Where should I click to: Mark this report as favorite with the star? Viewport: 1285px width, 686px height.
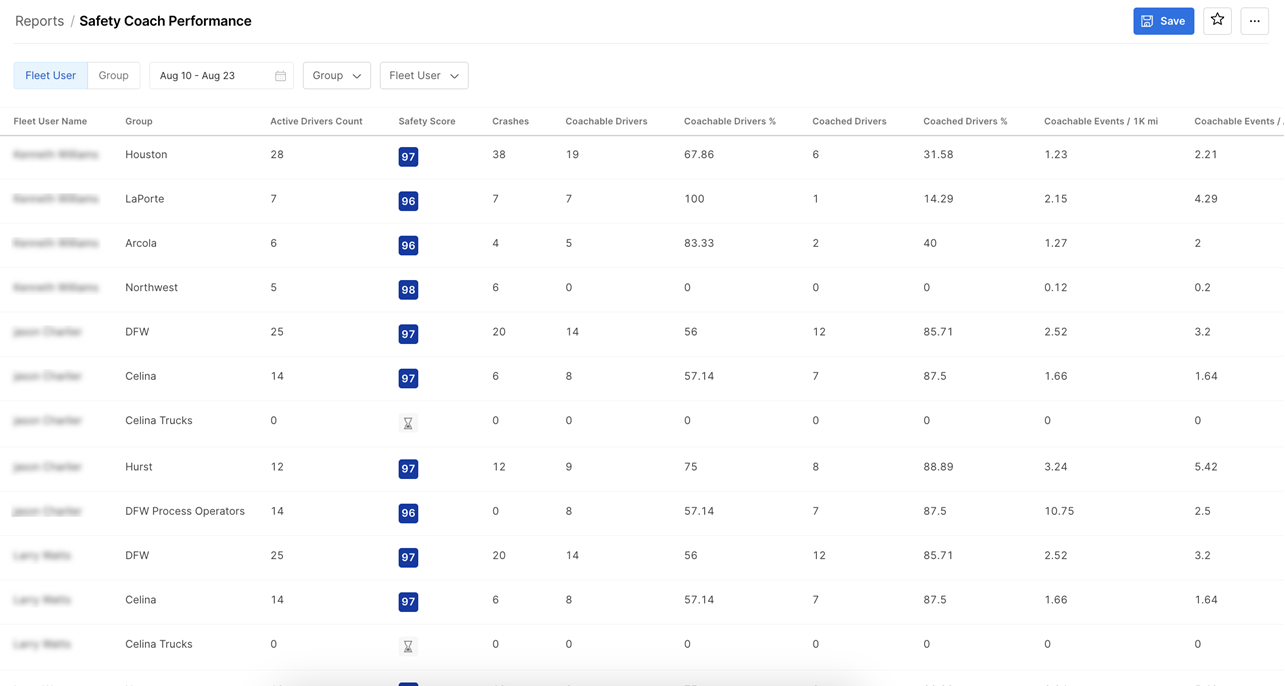pos(1217,21)
